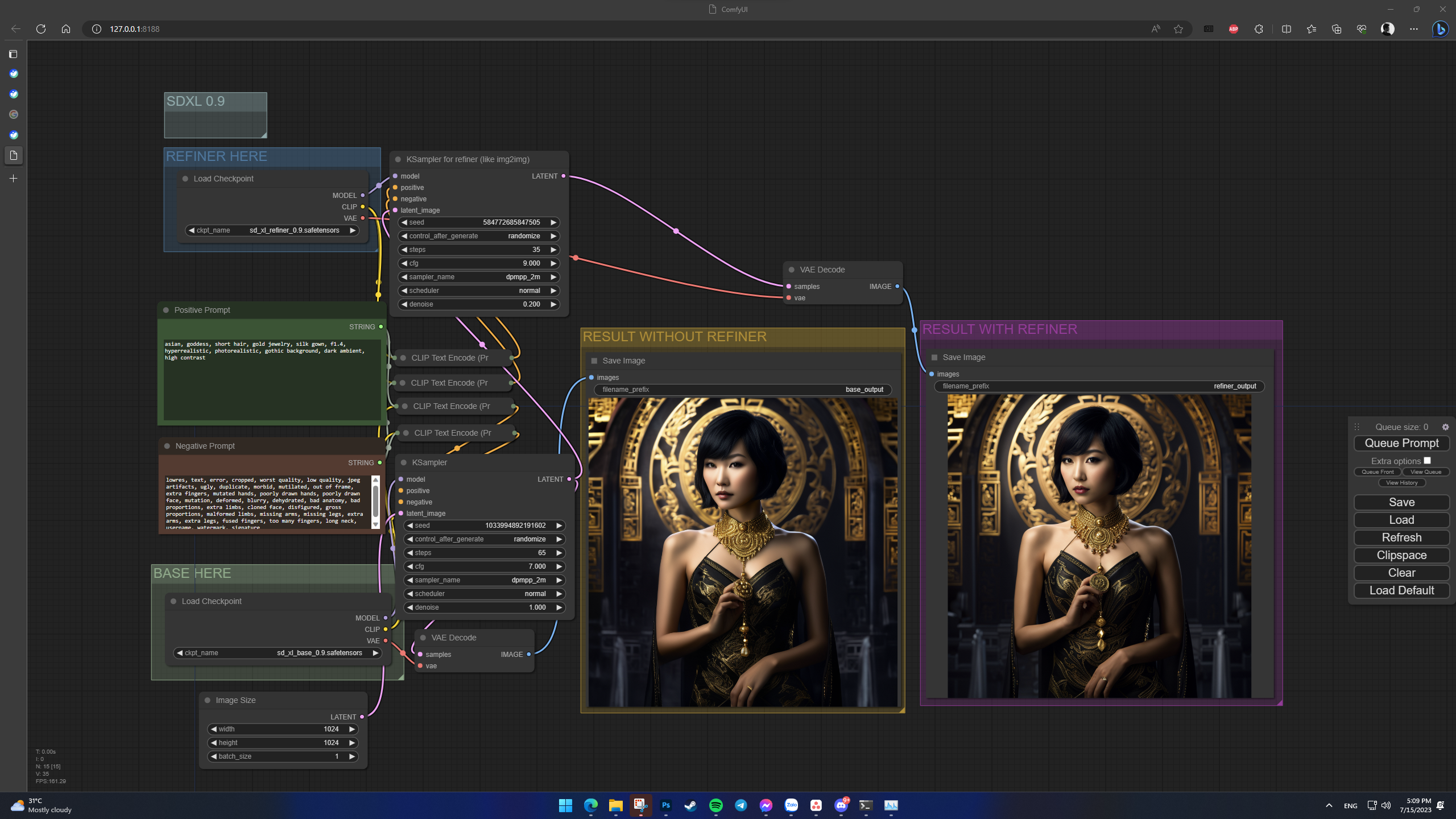
Task: Open base ckpt_name sd_xl_base_0.9 selector
Action: (x=278, y=653)
